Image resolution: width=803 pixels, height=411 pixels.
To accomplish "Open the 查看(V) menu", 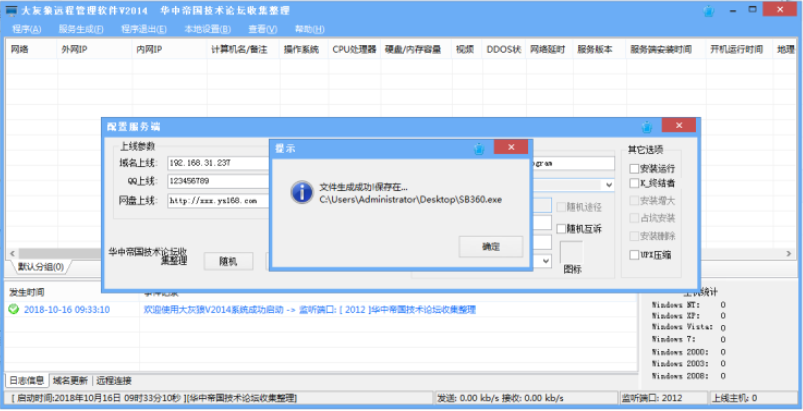I will [x=263, y=29].
